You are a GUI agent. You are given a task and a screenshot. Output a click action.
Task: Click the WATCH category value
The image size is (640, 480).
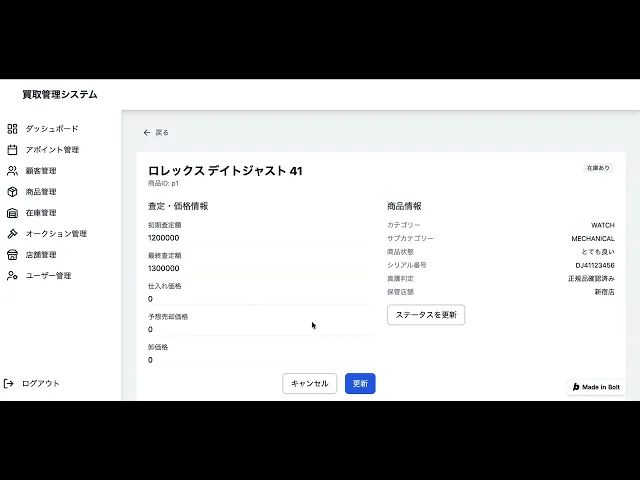click(x=602, y=225)
